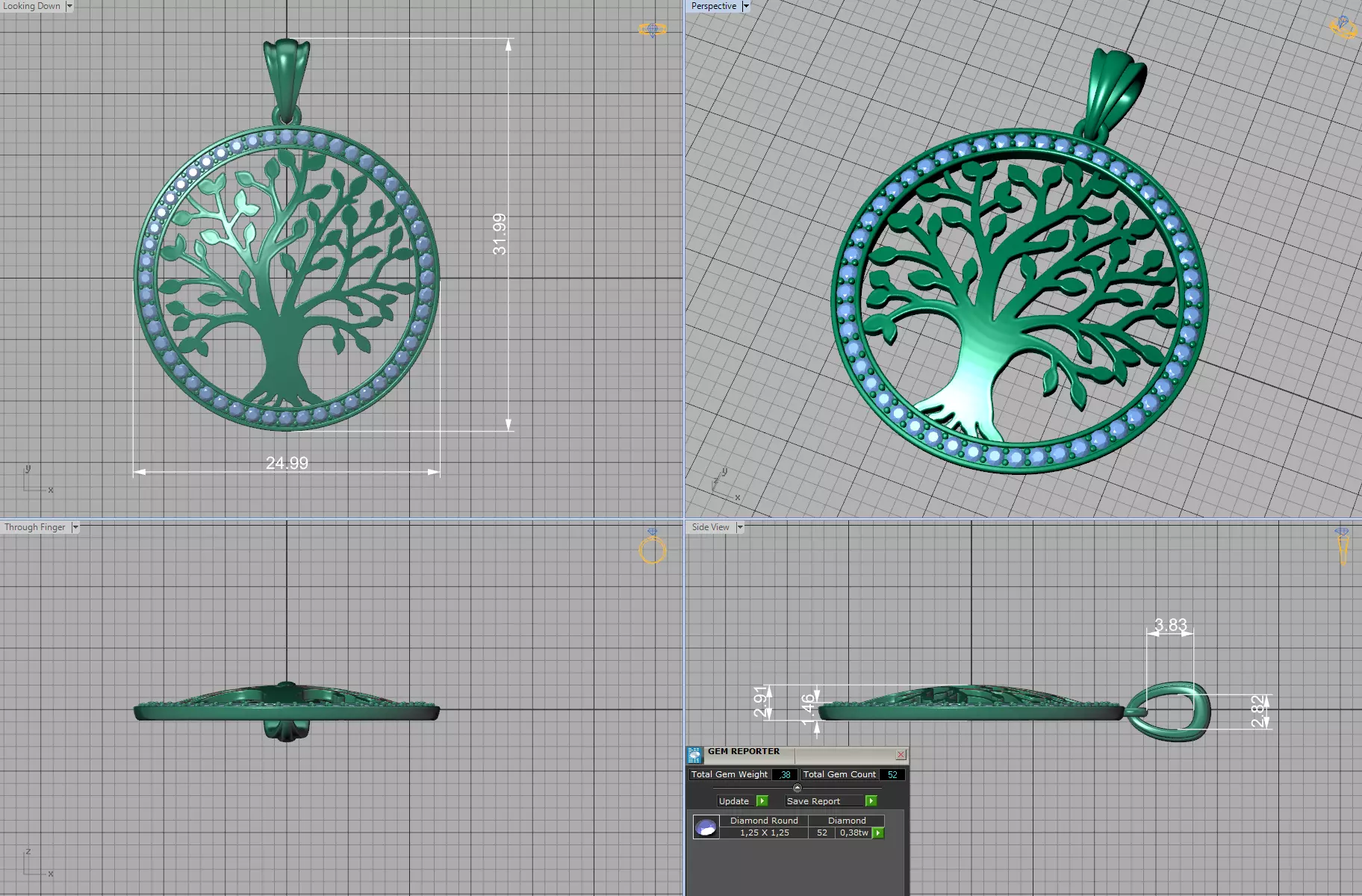
Task: Click the Diamond material cell
Action: (x=847, y=821)
